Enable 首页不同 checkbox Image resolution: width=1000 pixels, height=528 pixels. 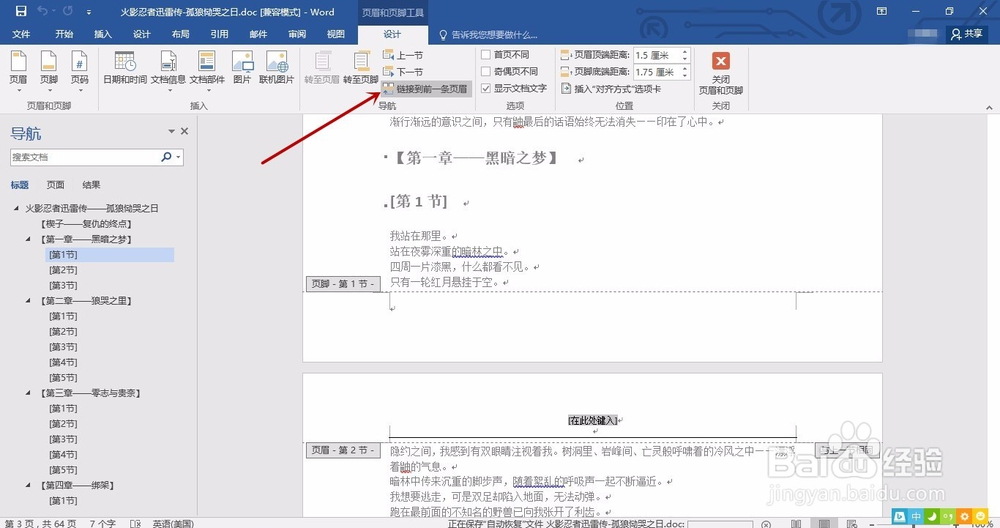(486, 55)
